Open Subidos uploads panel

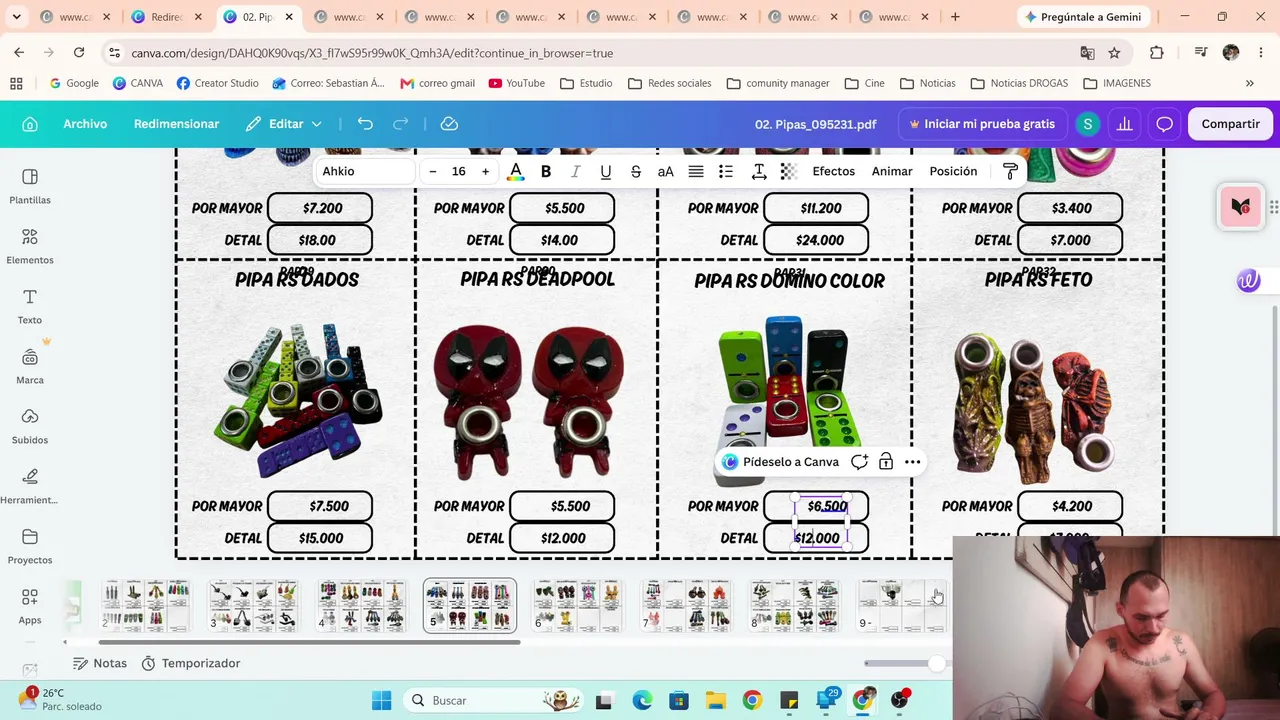[x=30, y=426]
